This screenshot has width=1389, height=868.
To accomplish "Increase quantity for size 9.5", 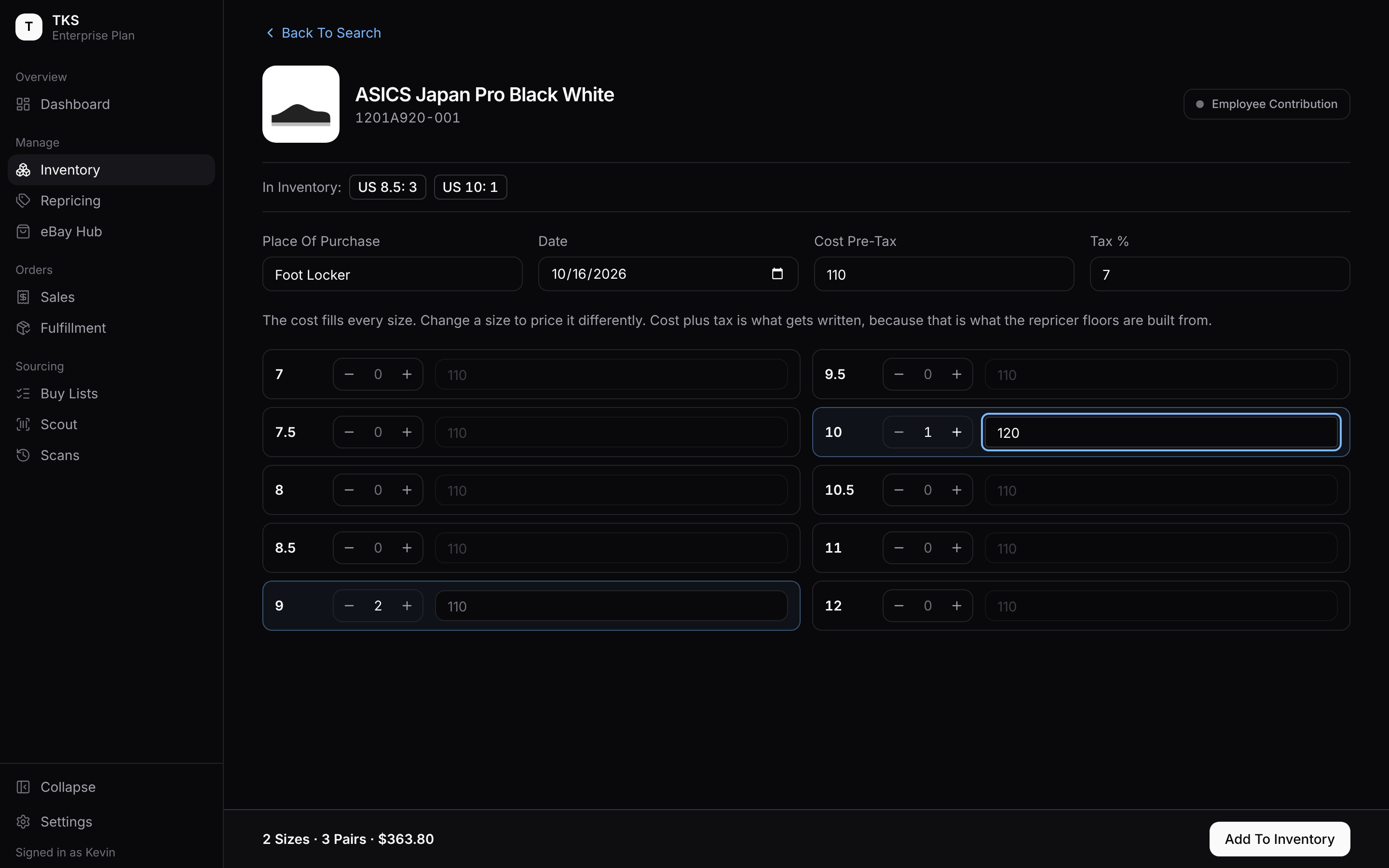I will 957,374.
